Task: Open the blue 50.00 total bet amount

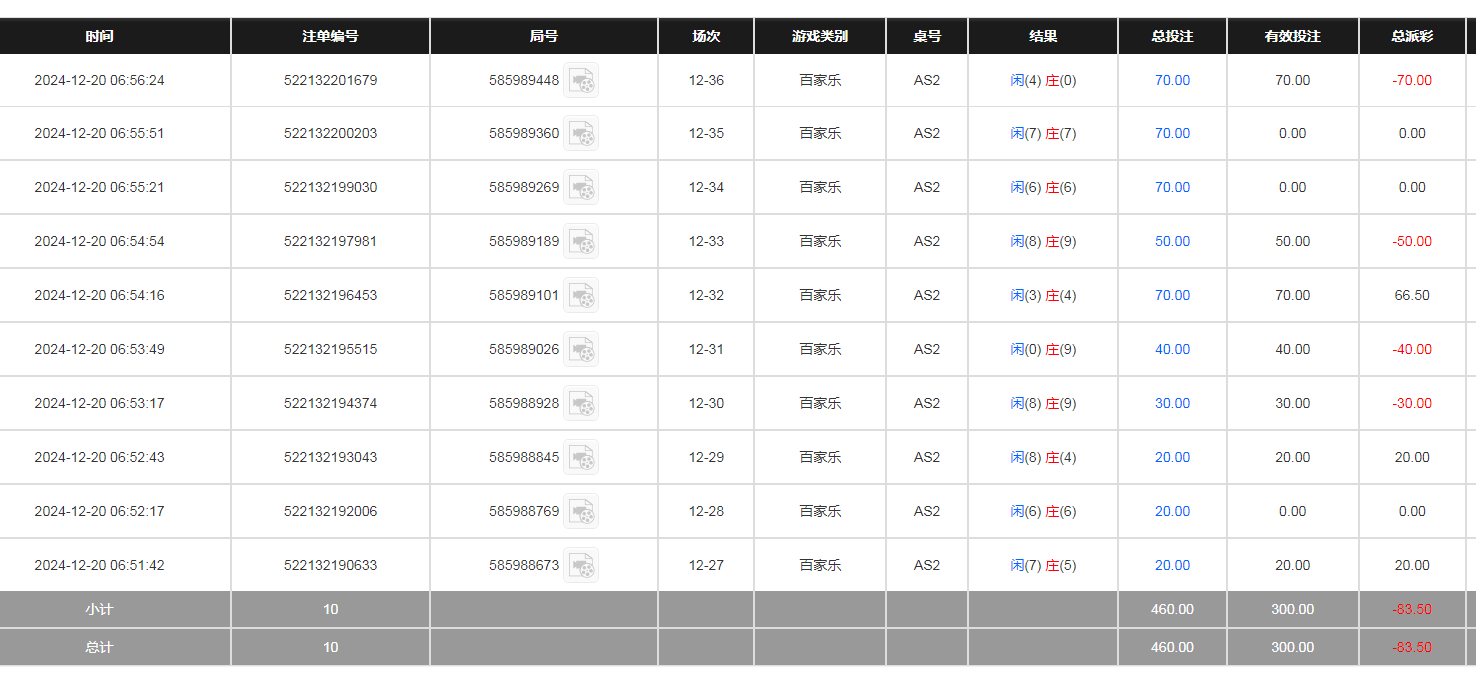Action: (x=1172, y=241)
